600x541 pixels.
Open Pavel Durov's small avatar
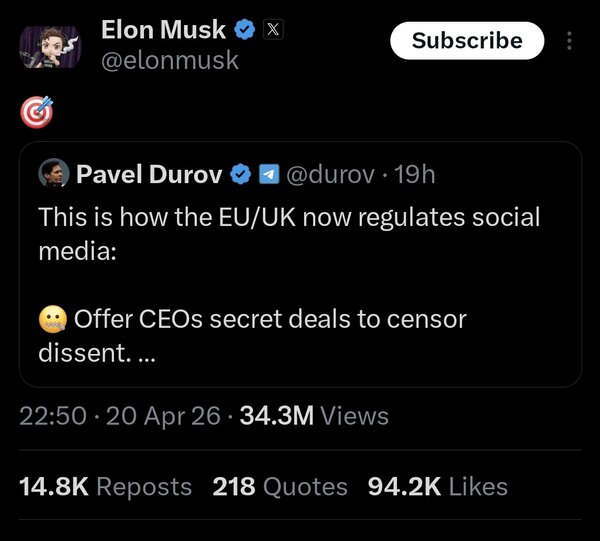point(52,175)
